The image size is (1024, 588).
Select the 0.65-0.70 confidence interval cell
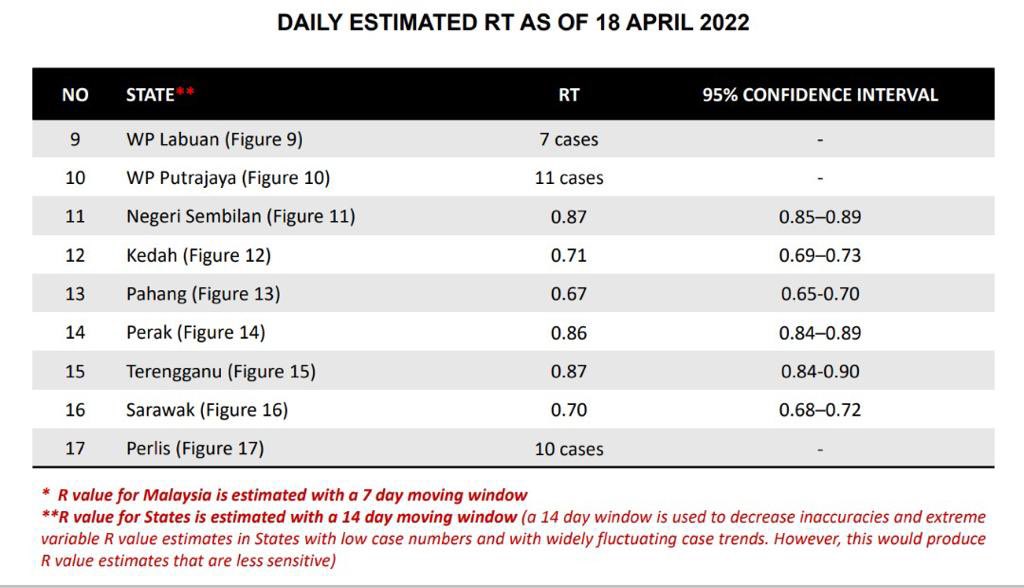[x=820, y=294]
